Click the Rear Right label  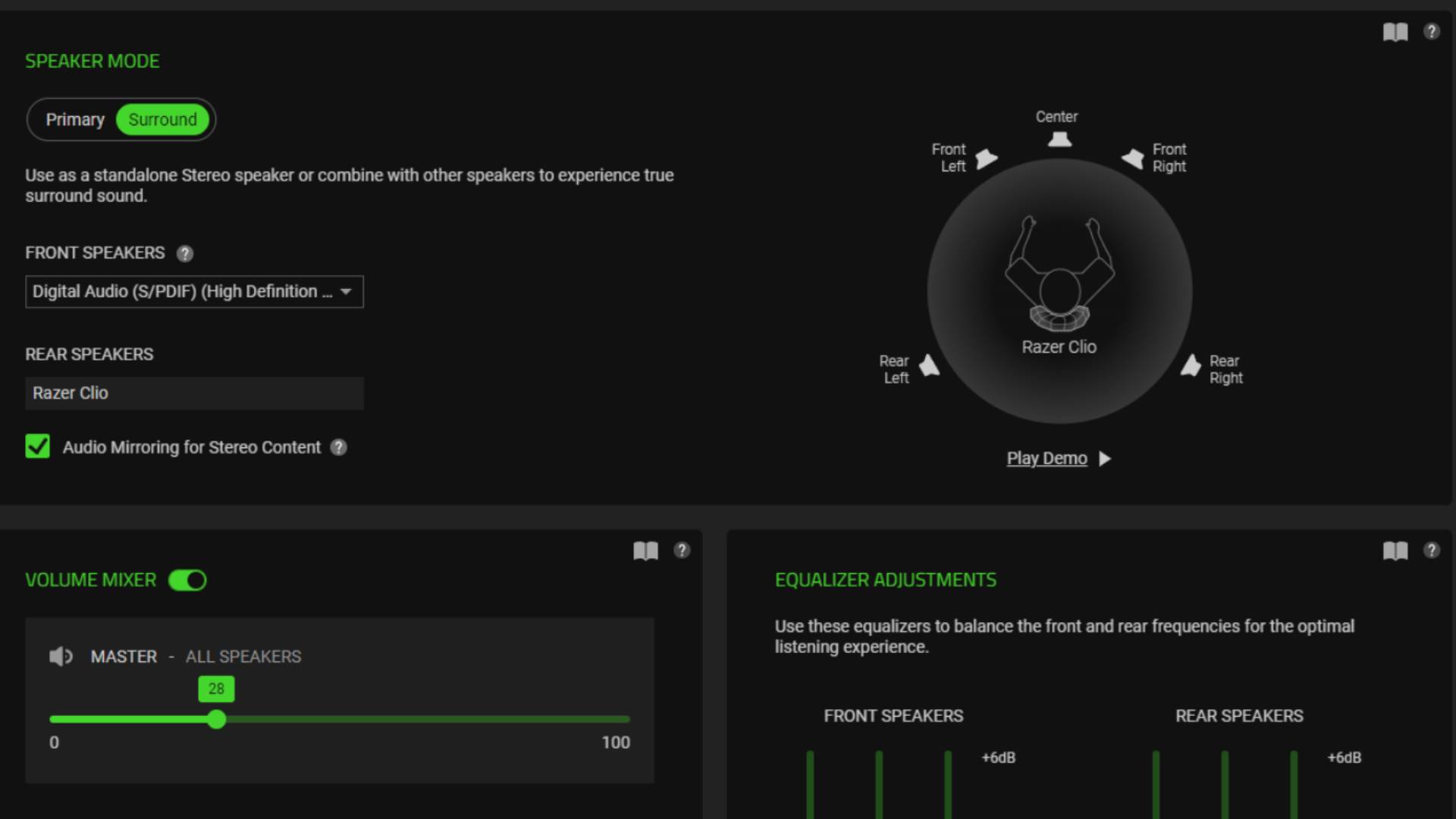1225,369
